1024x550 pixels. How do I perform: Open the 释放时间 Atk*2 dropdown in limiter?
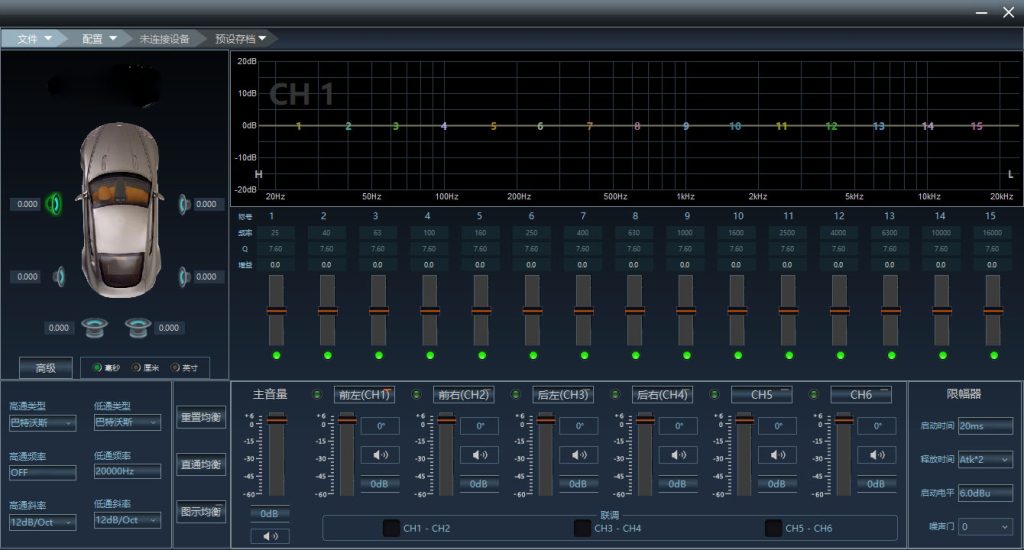[x=985, y=459]
